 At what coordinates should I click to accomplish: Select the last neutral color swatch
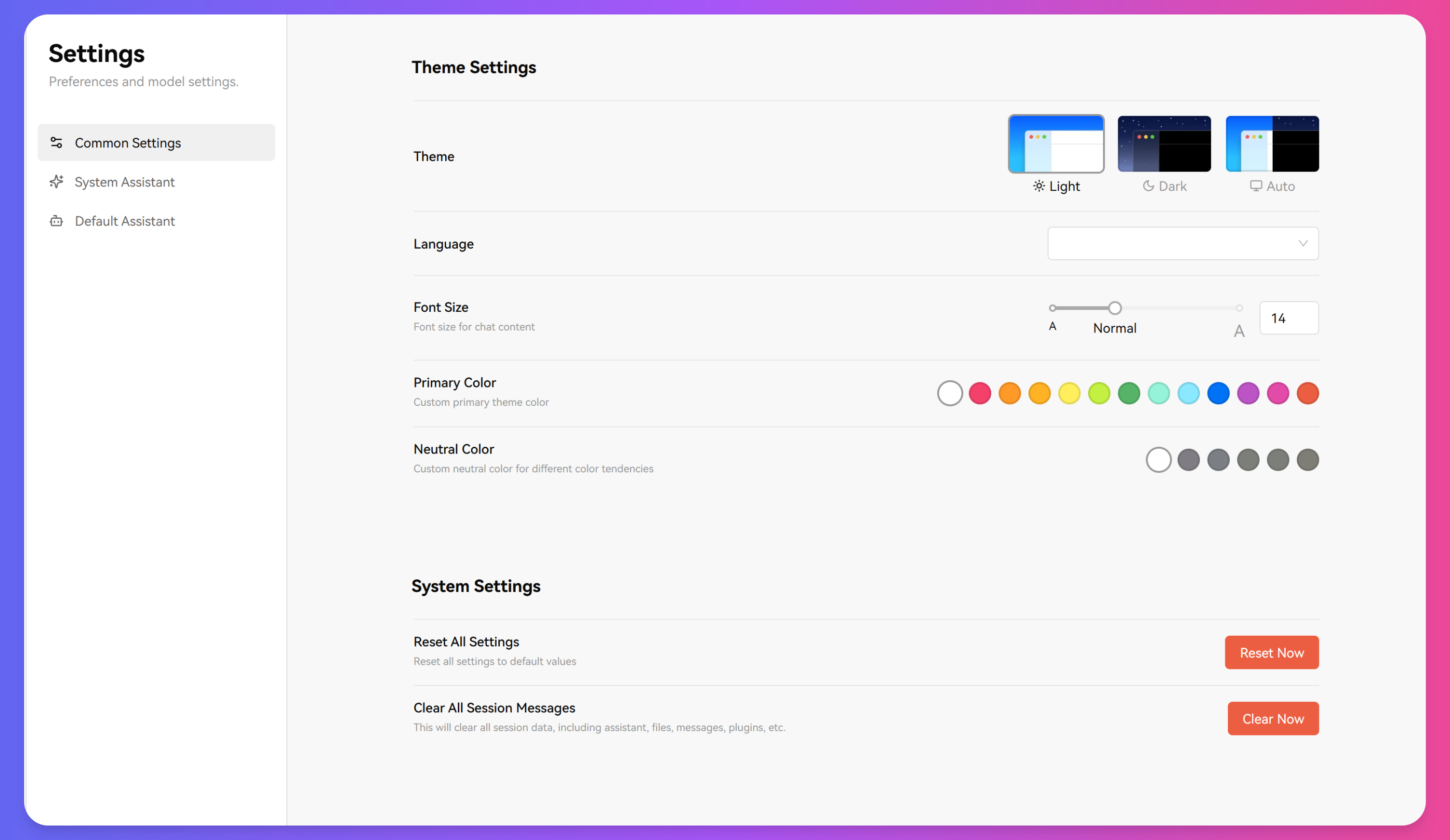pos(1308,460)
